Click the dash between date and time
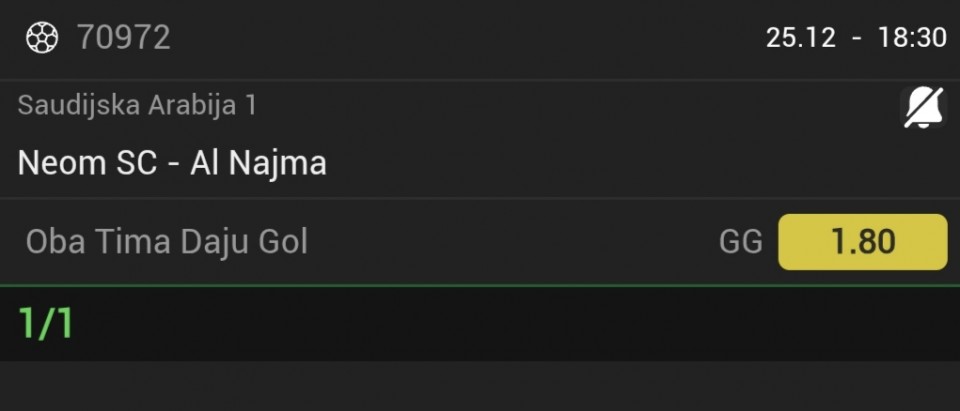Image resolution: width=960 pixels, height=411 pixels. (857, 38)
